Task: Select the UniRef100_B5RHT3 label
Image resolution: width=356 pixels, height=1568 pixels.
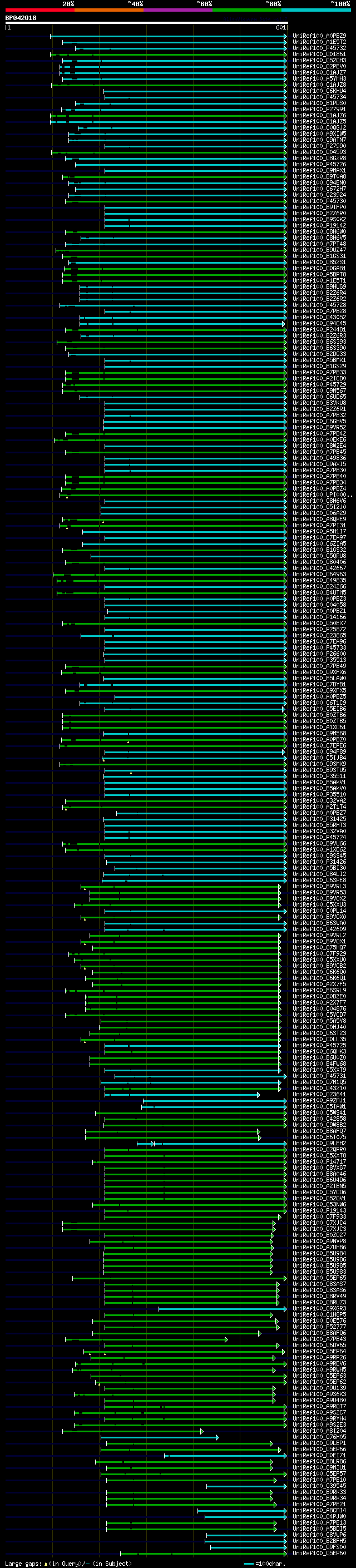Action: pyautogui.click(x=319, y=825)
